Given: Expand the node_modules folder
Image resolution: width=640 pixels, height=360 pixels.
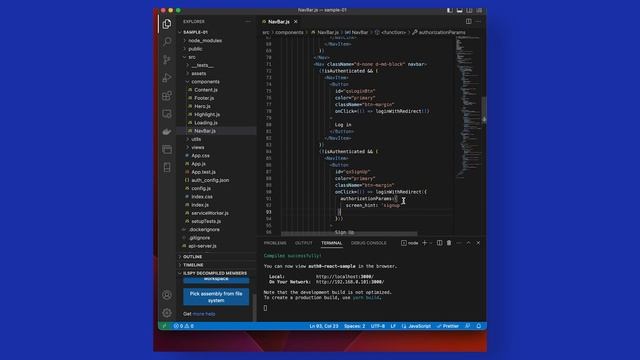Looking at the screenshot, I should tap(205, 40).
